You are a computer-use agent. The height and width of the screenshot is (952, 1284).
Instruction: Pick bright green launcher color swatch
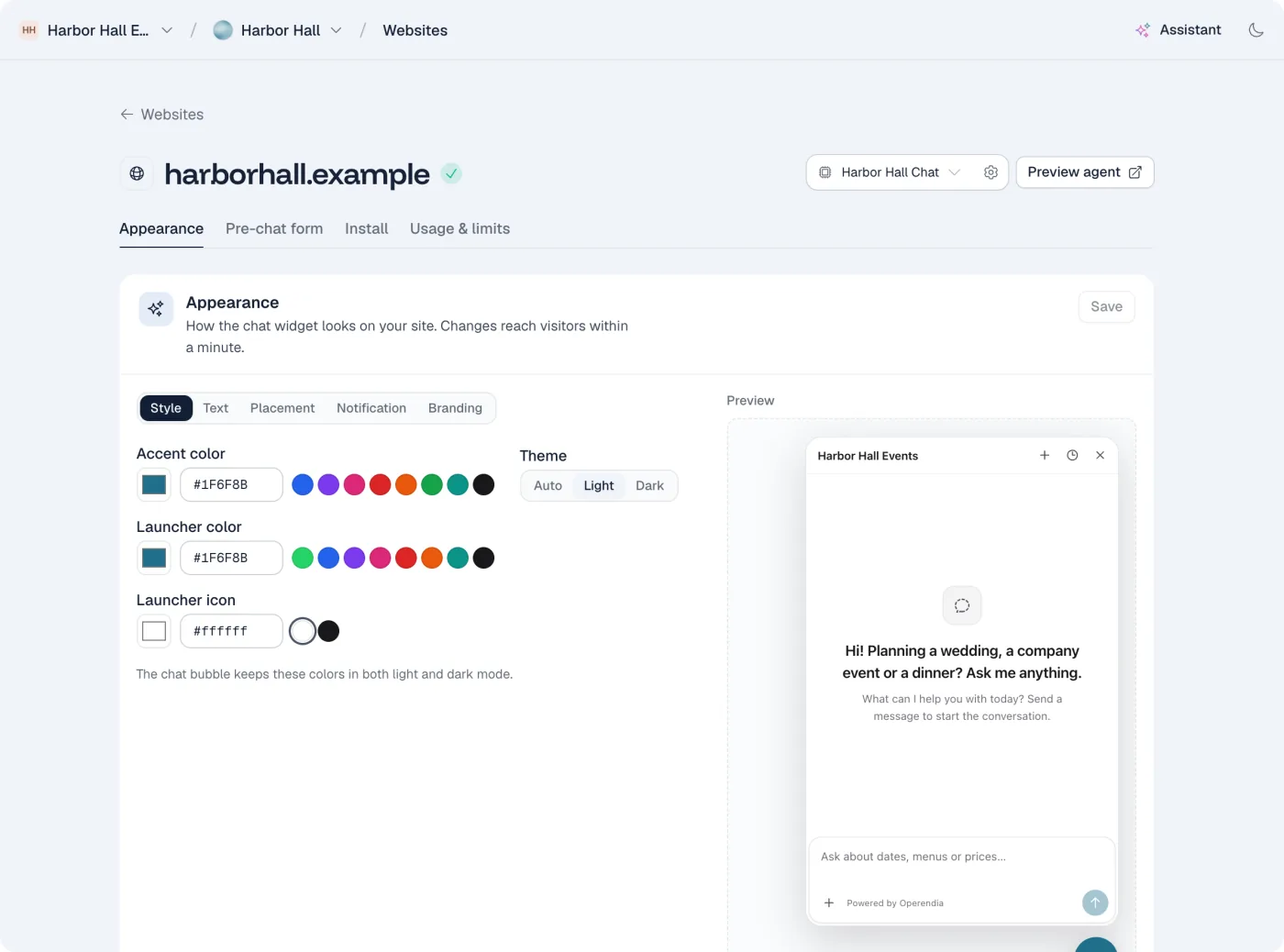(303, 558)
